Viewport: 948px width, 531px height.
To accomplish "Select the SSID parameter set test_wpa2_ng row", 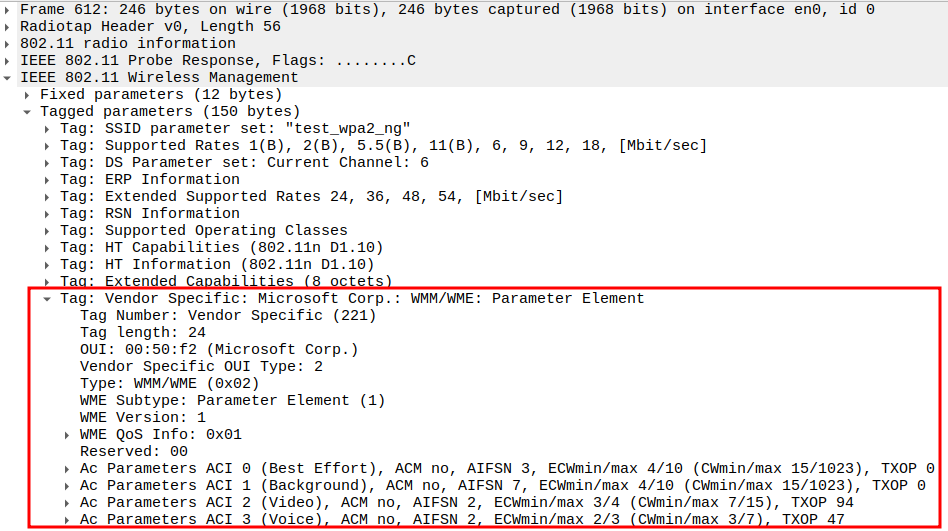I will pos(235,128).
